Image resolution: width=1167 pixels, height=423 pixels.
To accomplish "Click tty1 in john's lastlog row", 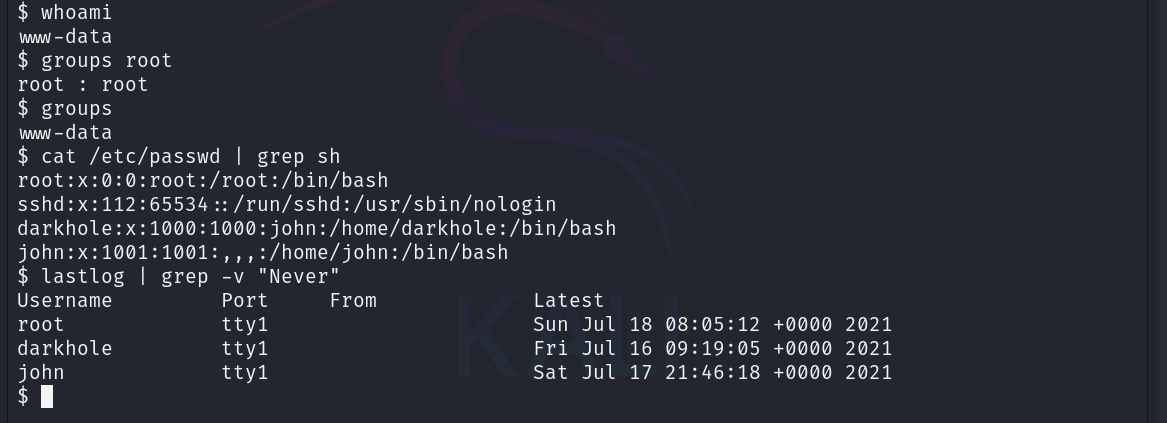I will coord(245,373).
